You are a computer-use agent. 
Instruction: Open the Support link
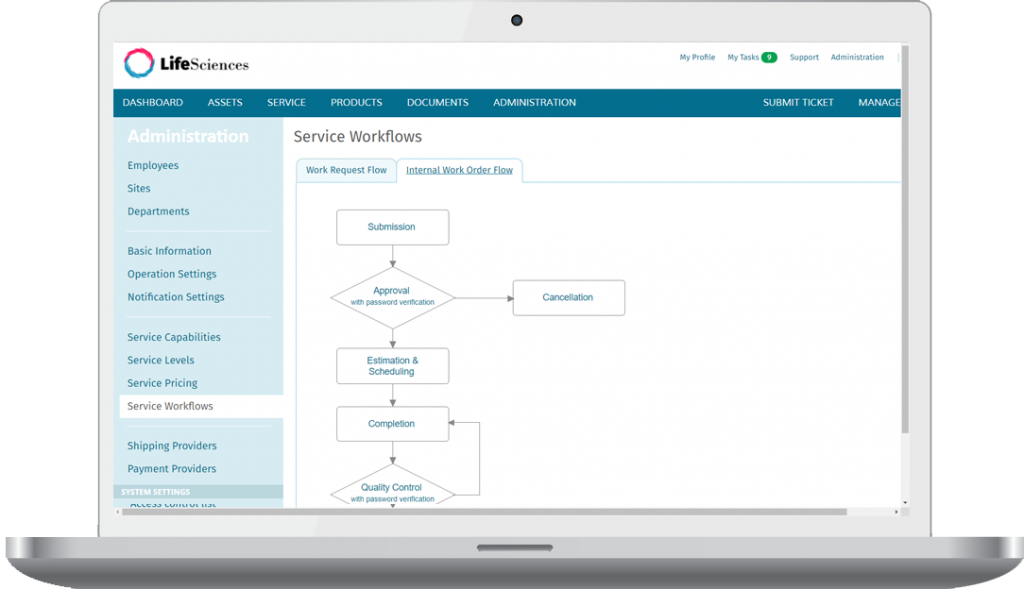click(804, 57)
